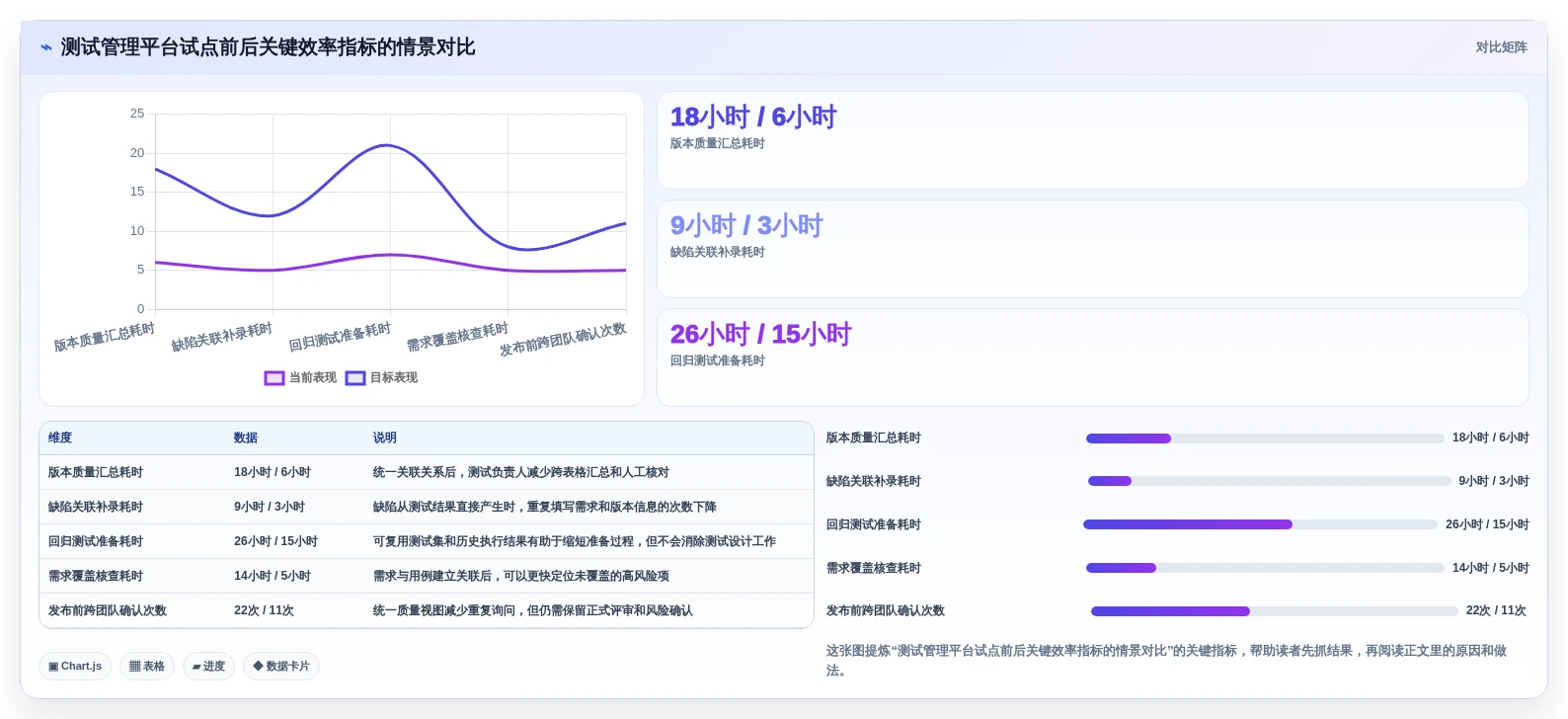
Task: Click the 需求覆盖核查耗时 progress bar
Action: point(1265,569)
